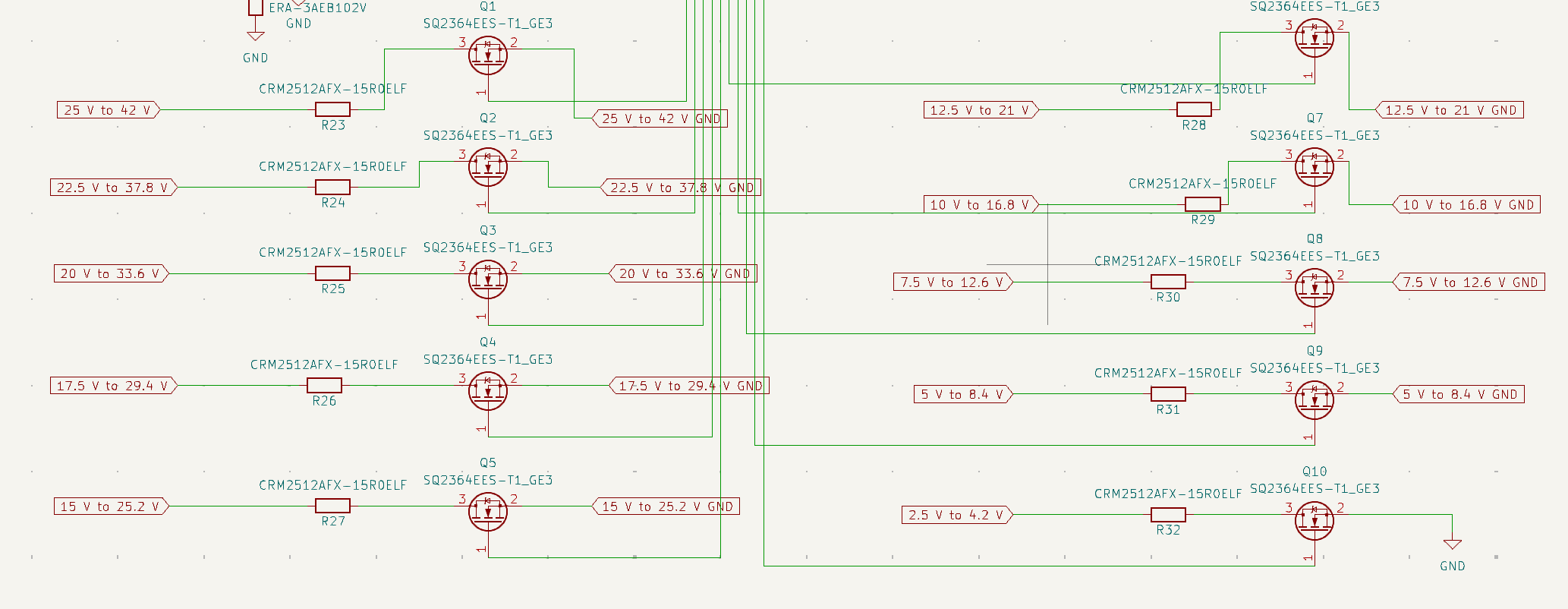Click the 'Q1' reference designator text
This screenshot has height=609, width=1568.
click(487, 7)
